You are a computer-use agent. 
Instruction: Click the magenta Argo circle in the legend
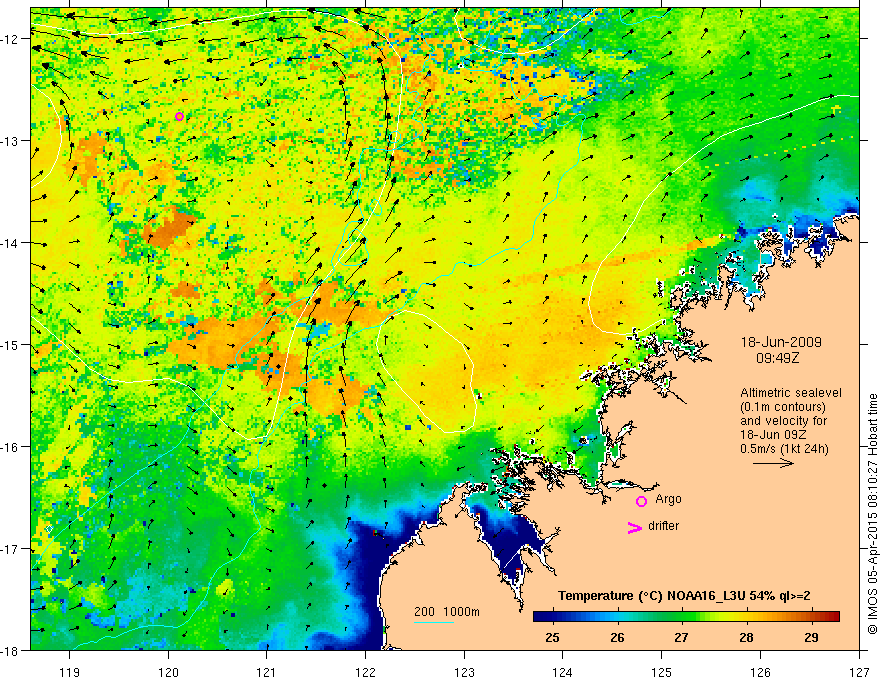tap(641, 501)
